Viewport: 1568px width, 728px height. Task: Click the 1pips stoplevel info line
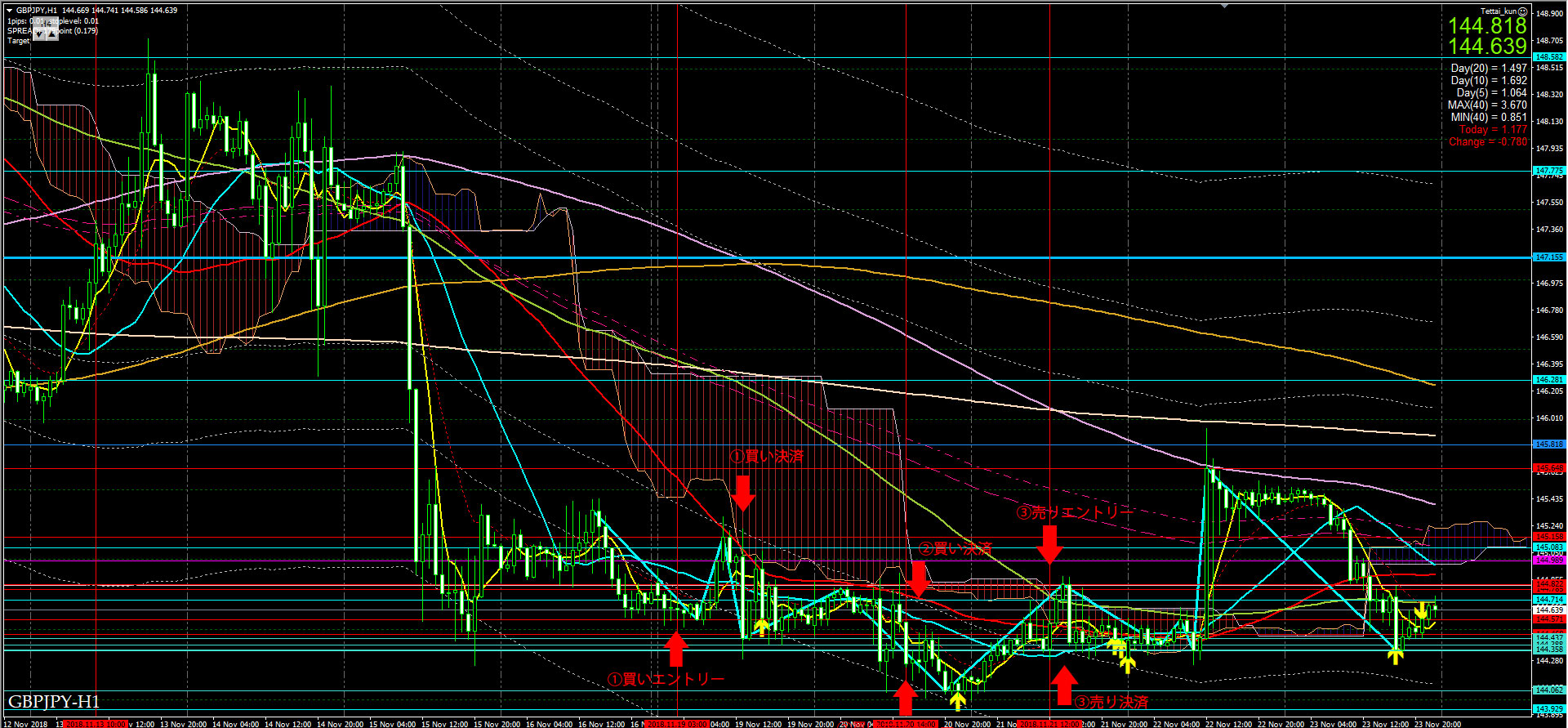coord(53,21)
